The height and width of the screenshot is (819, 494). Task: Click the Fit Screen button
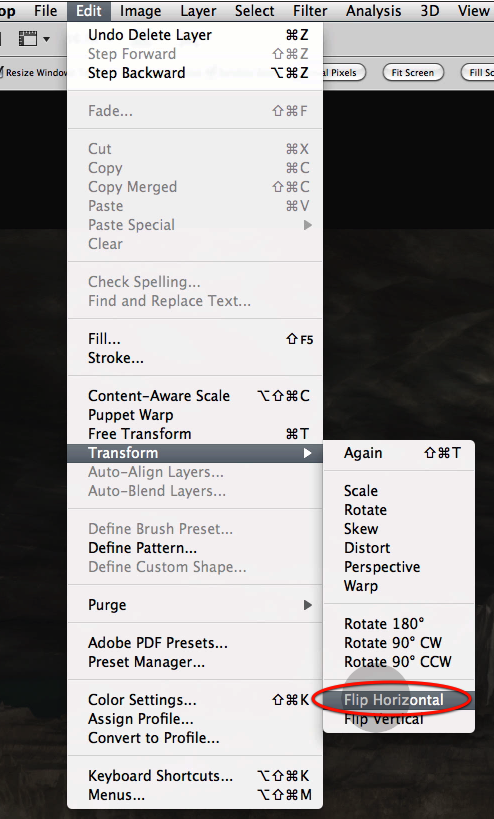(413, 73)
